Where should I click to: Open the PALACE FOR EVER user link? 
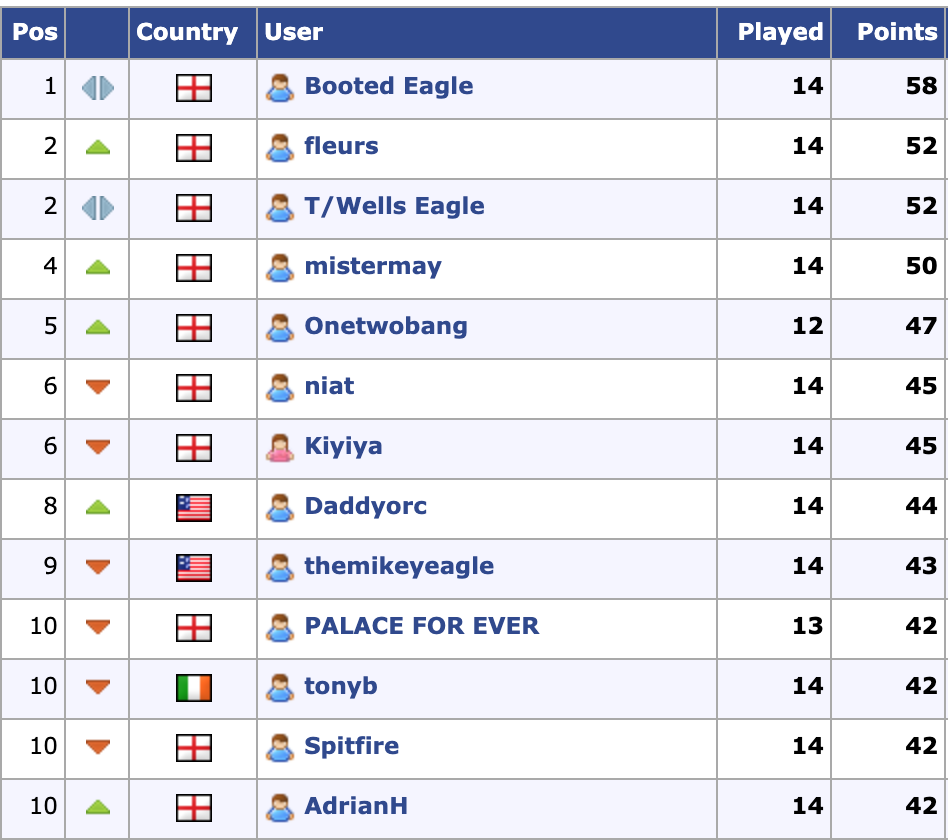tap(421, 626)
